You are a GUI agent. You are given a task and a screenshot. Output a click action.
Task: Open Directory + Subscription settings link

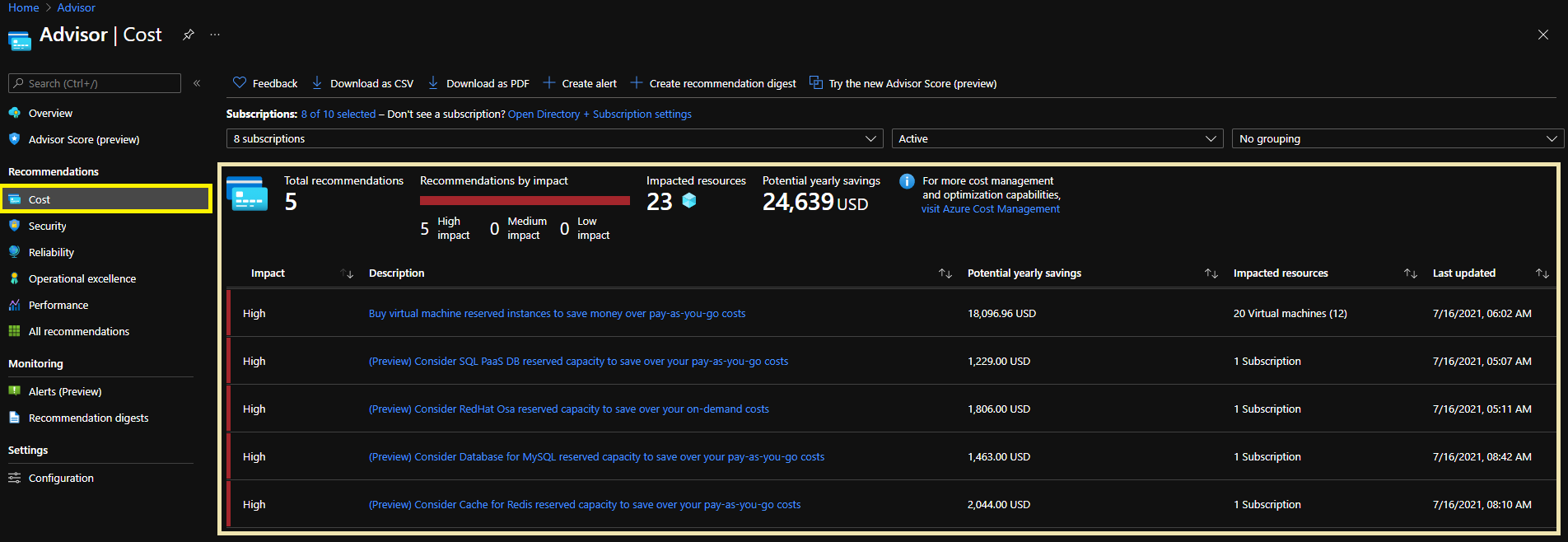(x=600, y=114)
